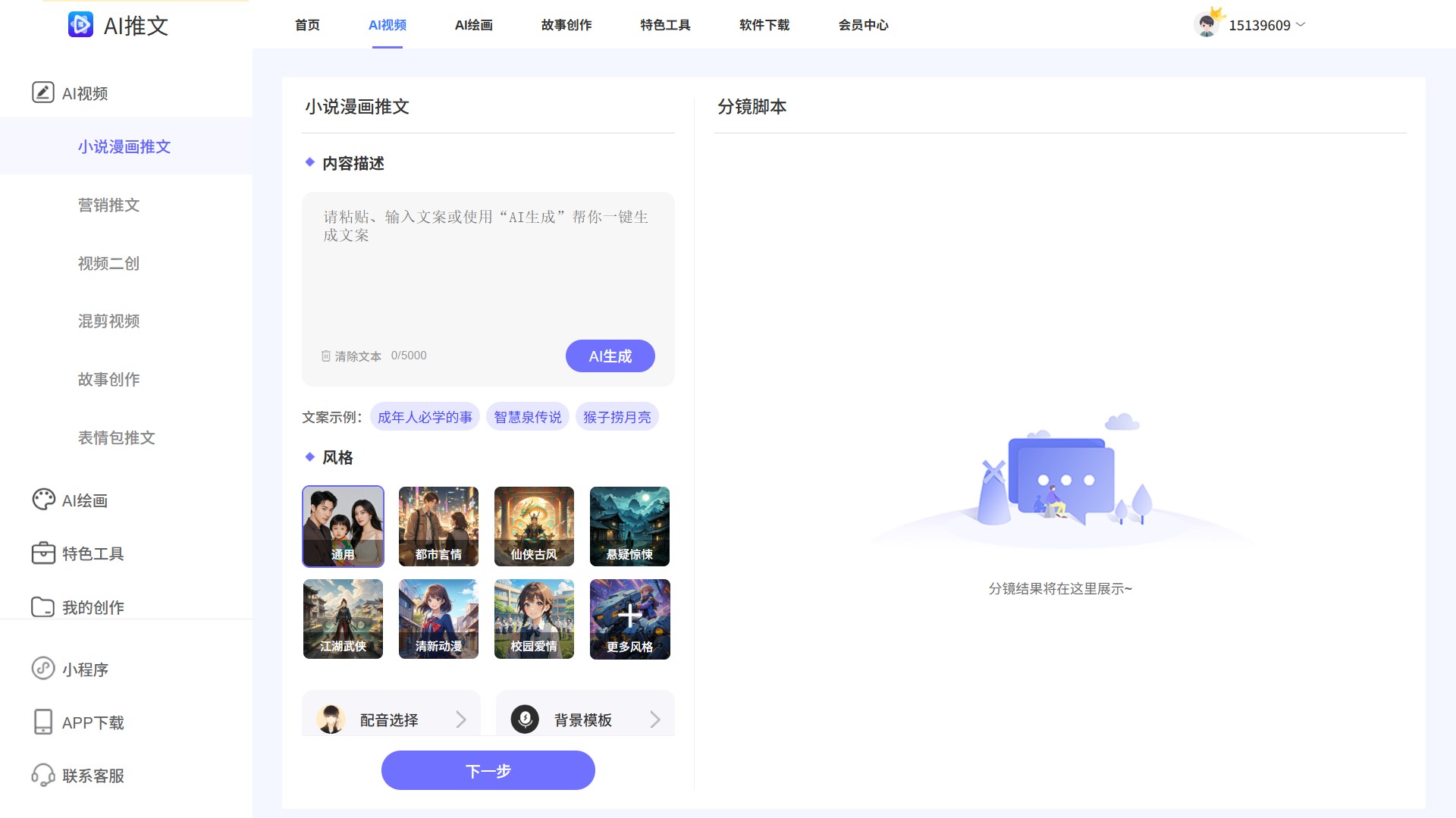This screenshot has height=818, width=1456.
Task: Open 故事创作 in top navigation
Action: pyautogui.click(x=566, y=25)
